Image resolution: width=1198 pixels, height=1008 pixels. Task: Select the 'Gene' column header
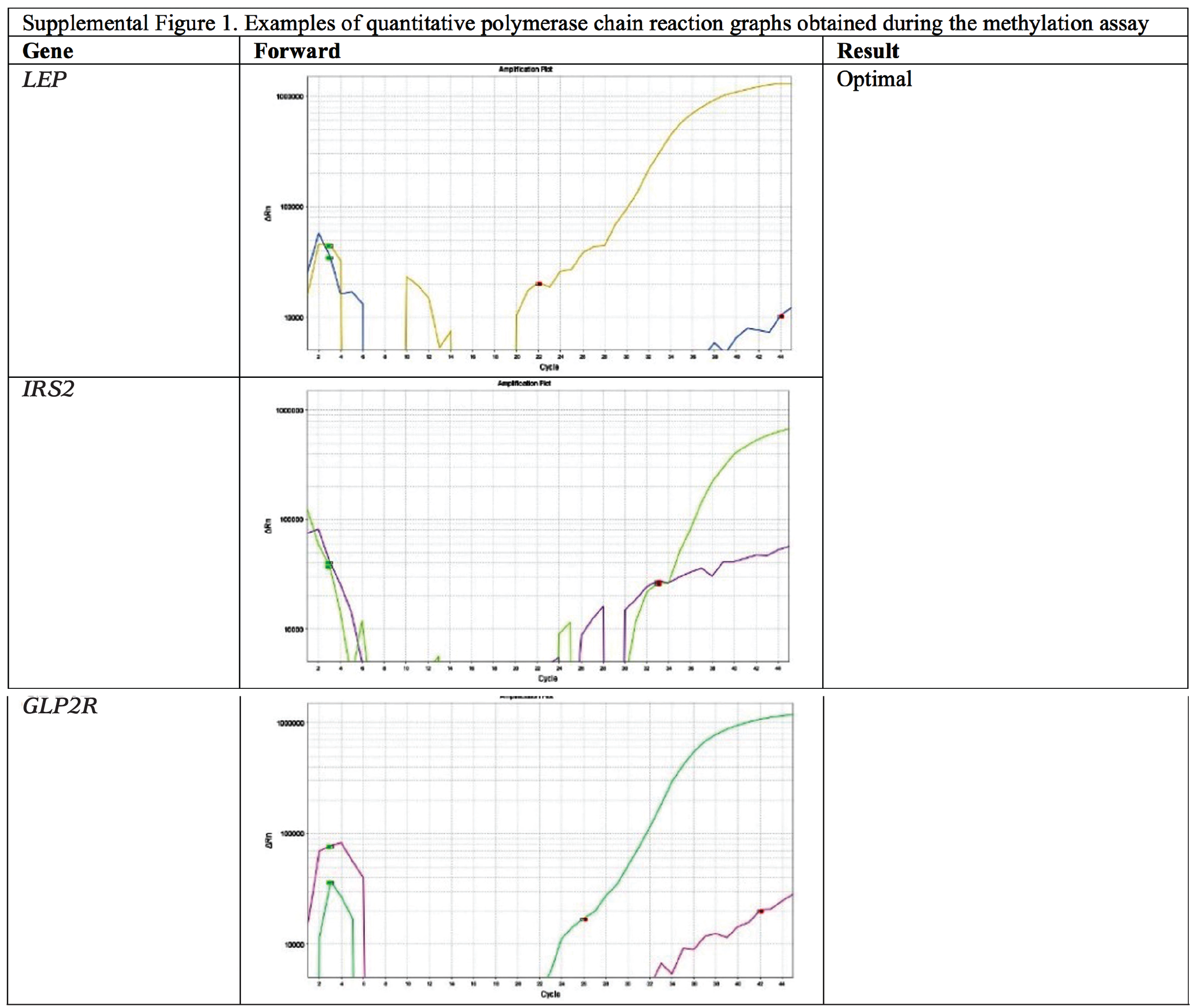[48, 51]
